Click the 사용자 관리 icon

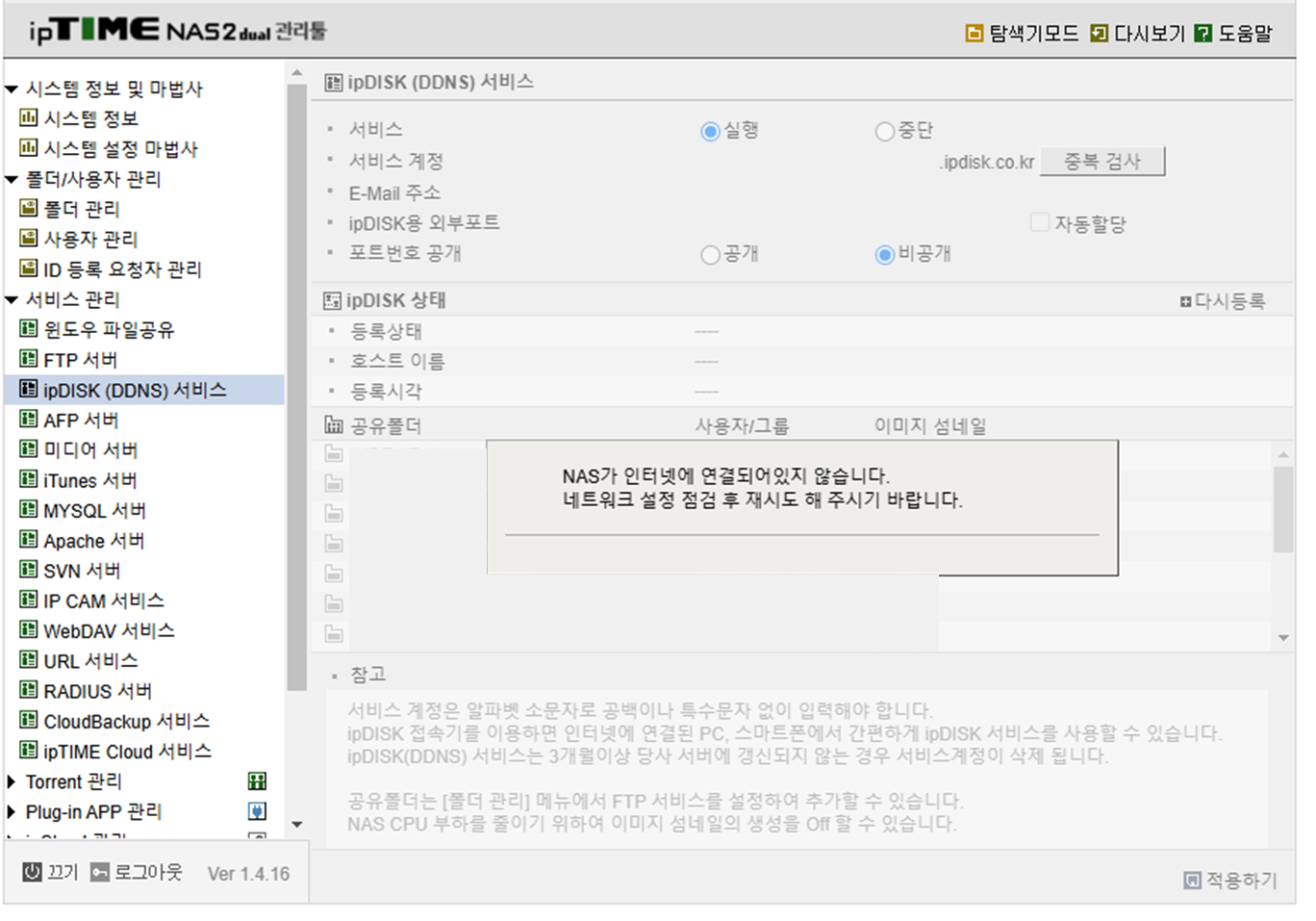click(29, 238)
